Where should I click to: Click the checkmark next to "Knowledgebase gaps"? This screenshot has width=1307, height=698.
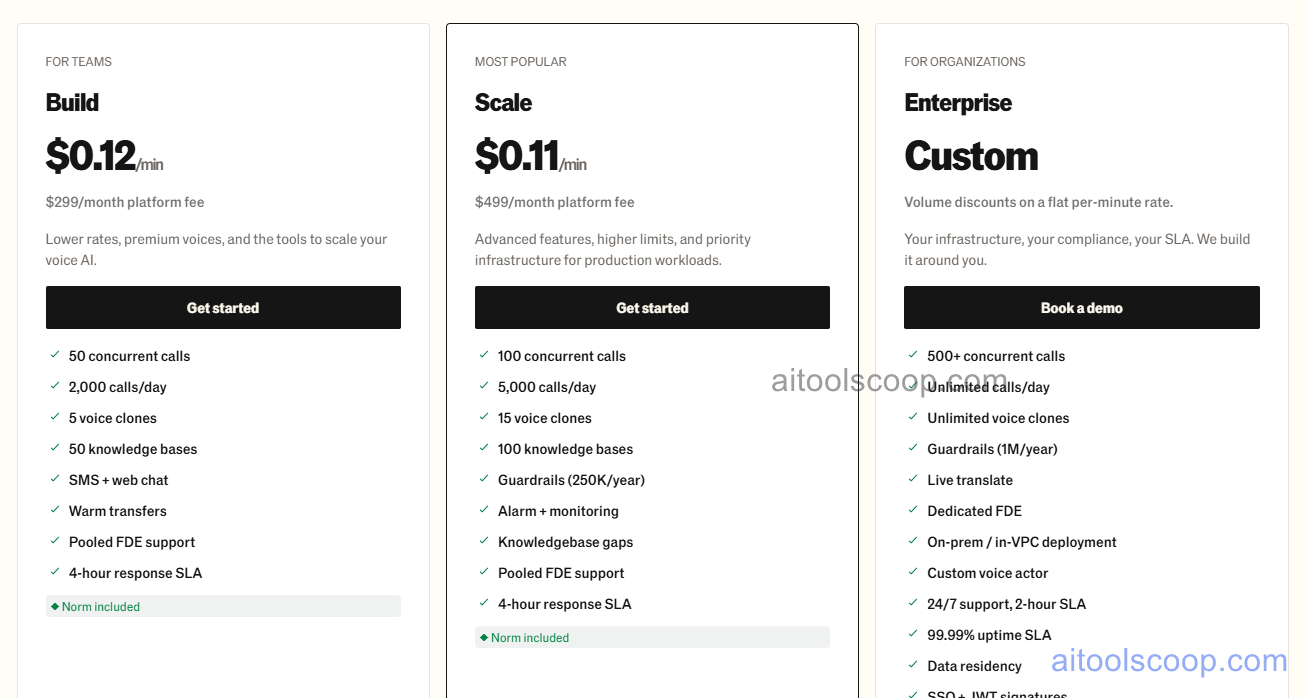coord(485,542)
